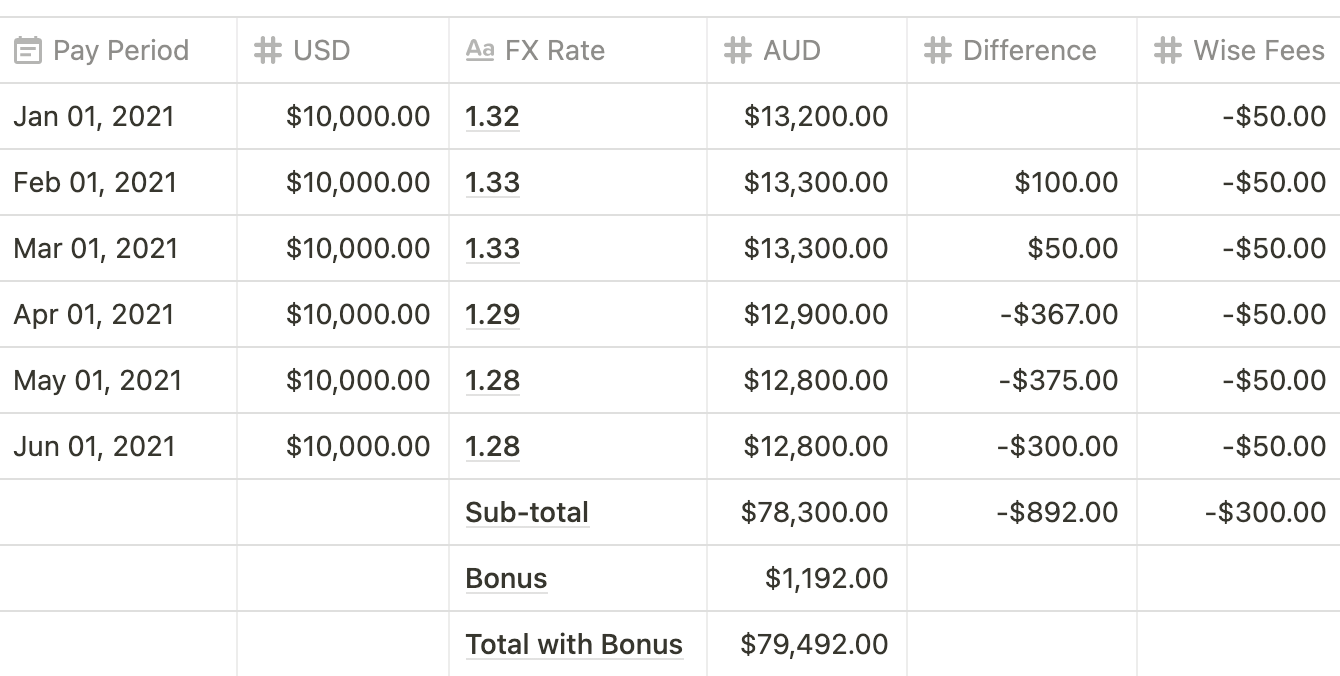Screen dimensions: 1340x676
Task: Open the FX Rate column options
Action: pyautogui.click(x=555, y=51)
